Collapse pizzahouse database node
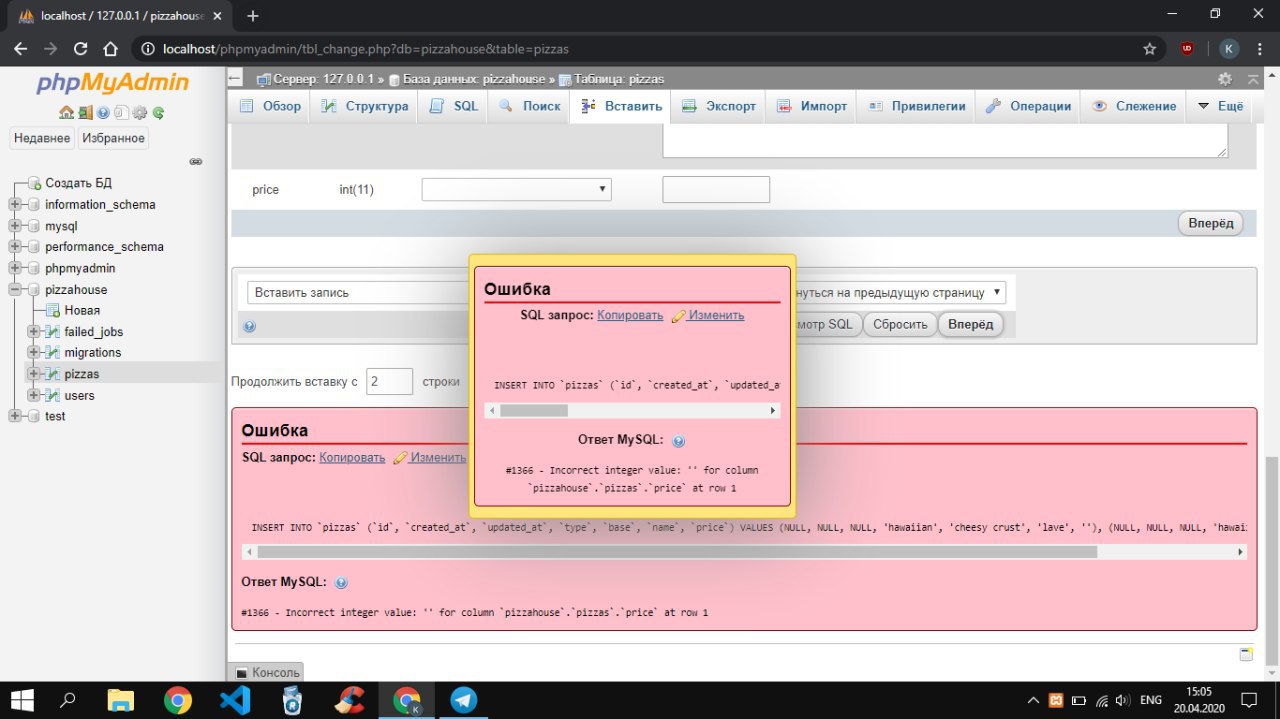The height and width of the screenshot is (719, 1280). coord(15,290)
